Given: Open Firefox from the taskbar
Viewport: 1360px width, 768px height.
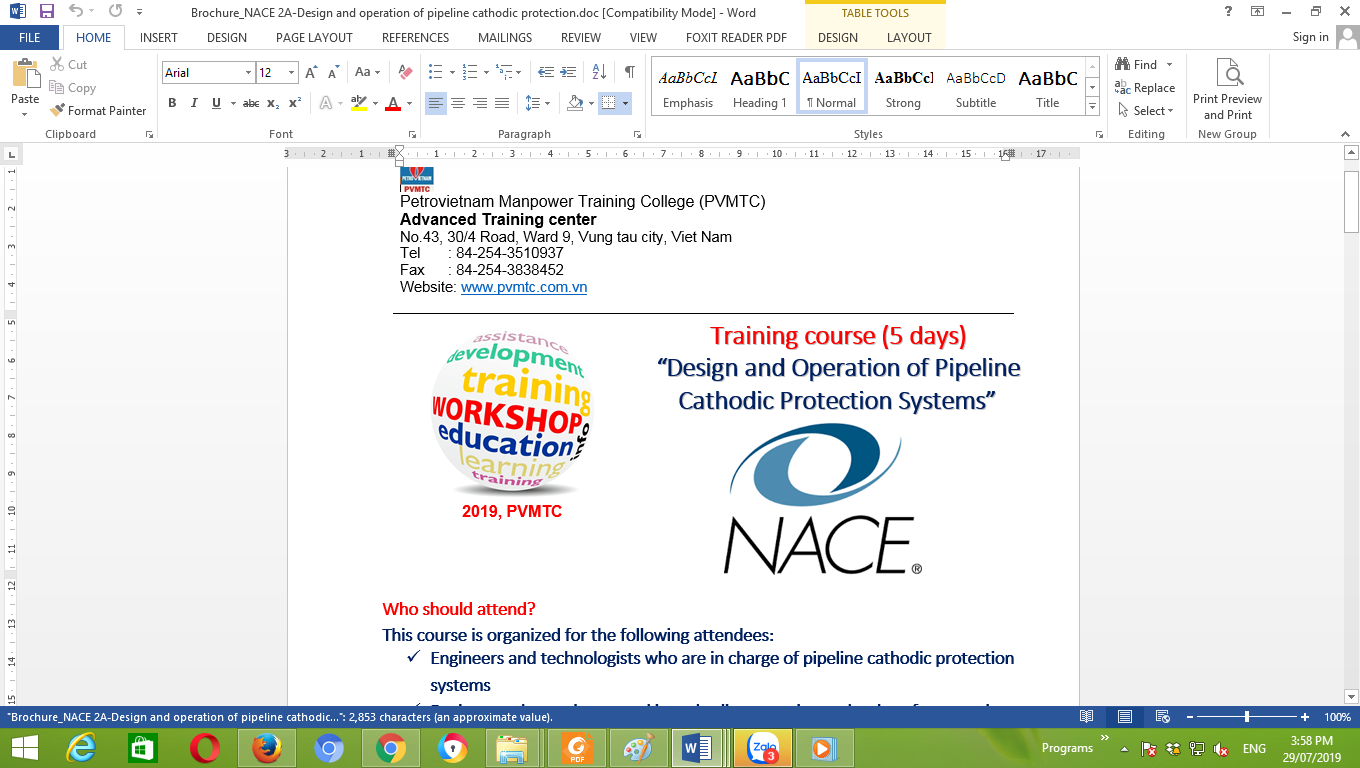Looking at the screenshot, I should pyautogui.click(x=266, y=748).
